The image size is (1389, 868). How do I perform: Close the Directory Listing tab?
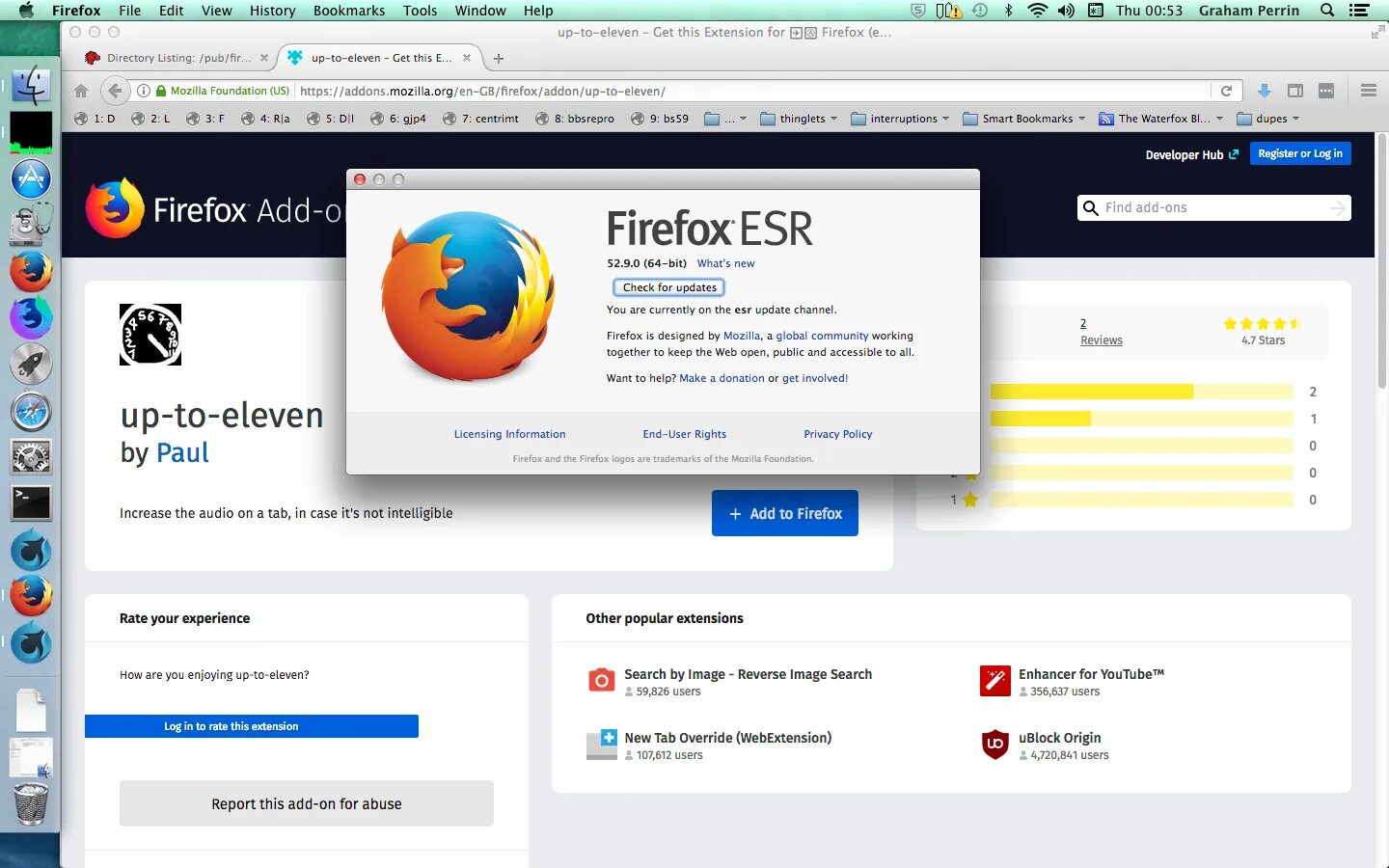coord(264,58)
